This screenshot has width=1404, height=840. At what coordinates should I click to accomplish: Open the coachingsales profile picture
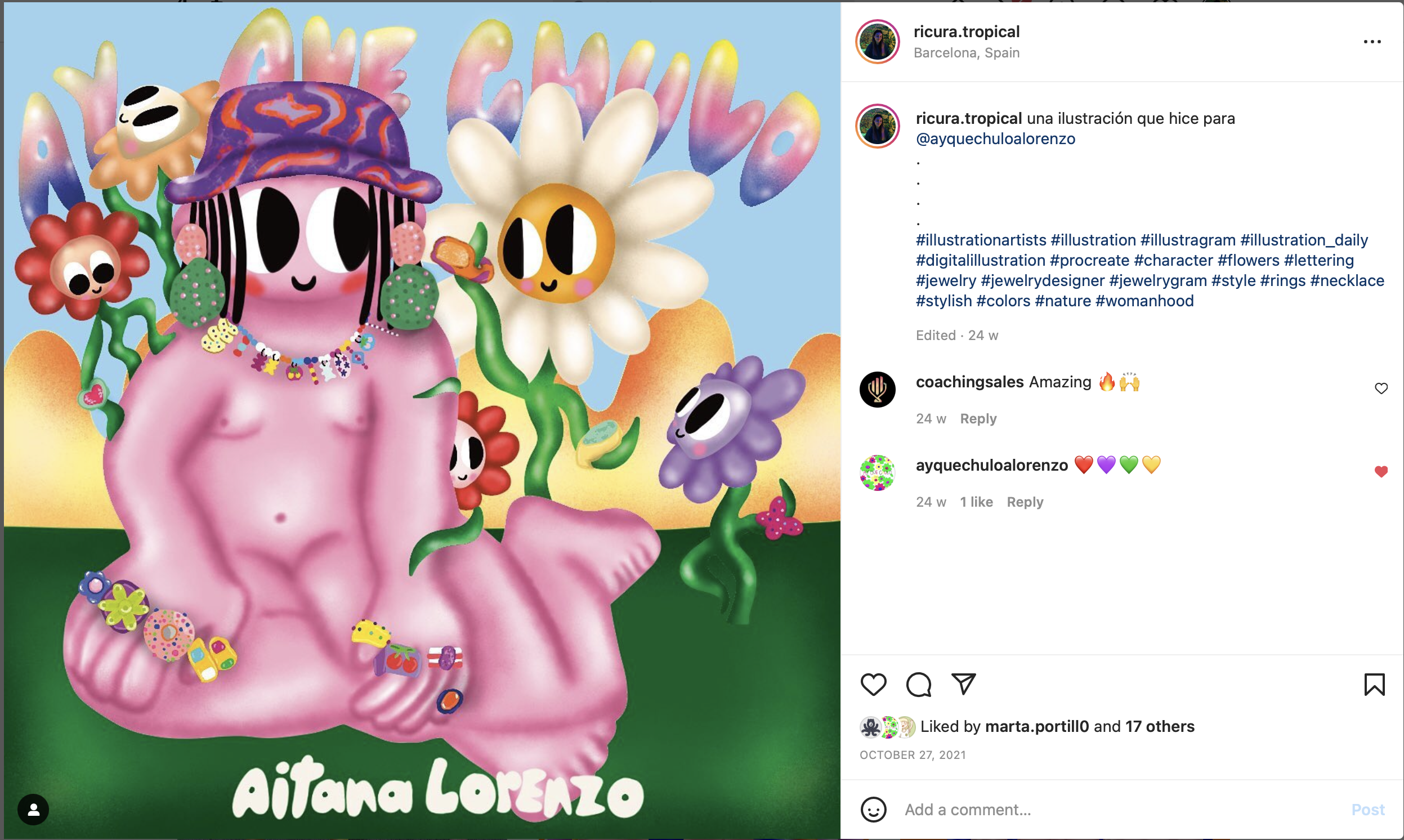(877, 390)
